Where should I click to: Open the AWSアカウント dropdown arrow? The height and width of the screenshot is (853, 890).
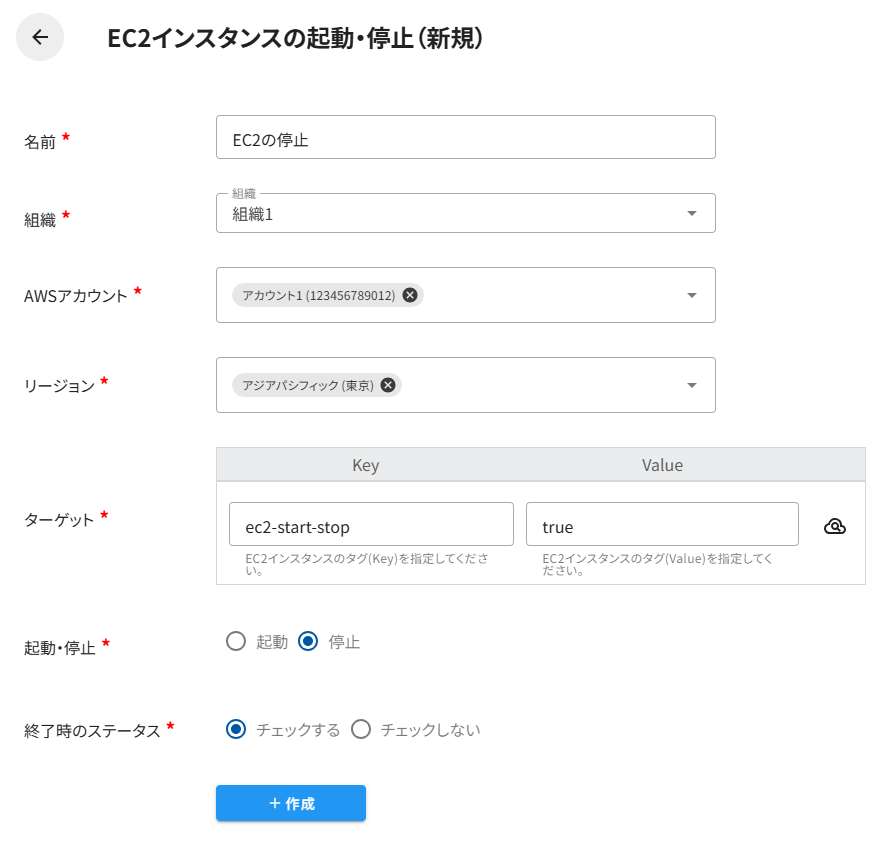[691, 295]
